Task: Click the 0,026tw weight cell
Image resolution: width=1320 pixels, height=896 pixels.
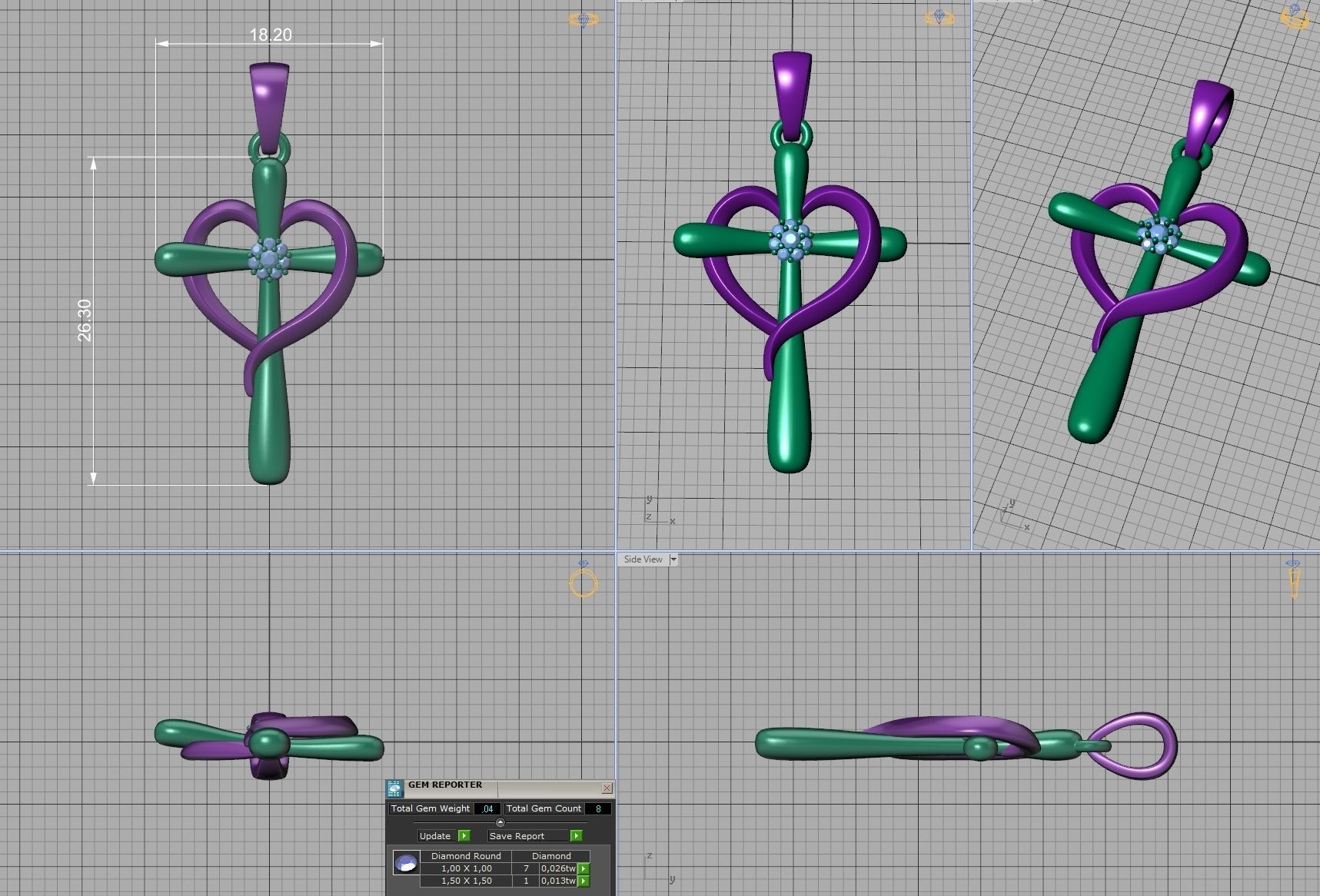Action: pyautogui.click(x=558, y=868)
